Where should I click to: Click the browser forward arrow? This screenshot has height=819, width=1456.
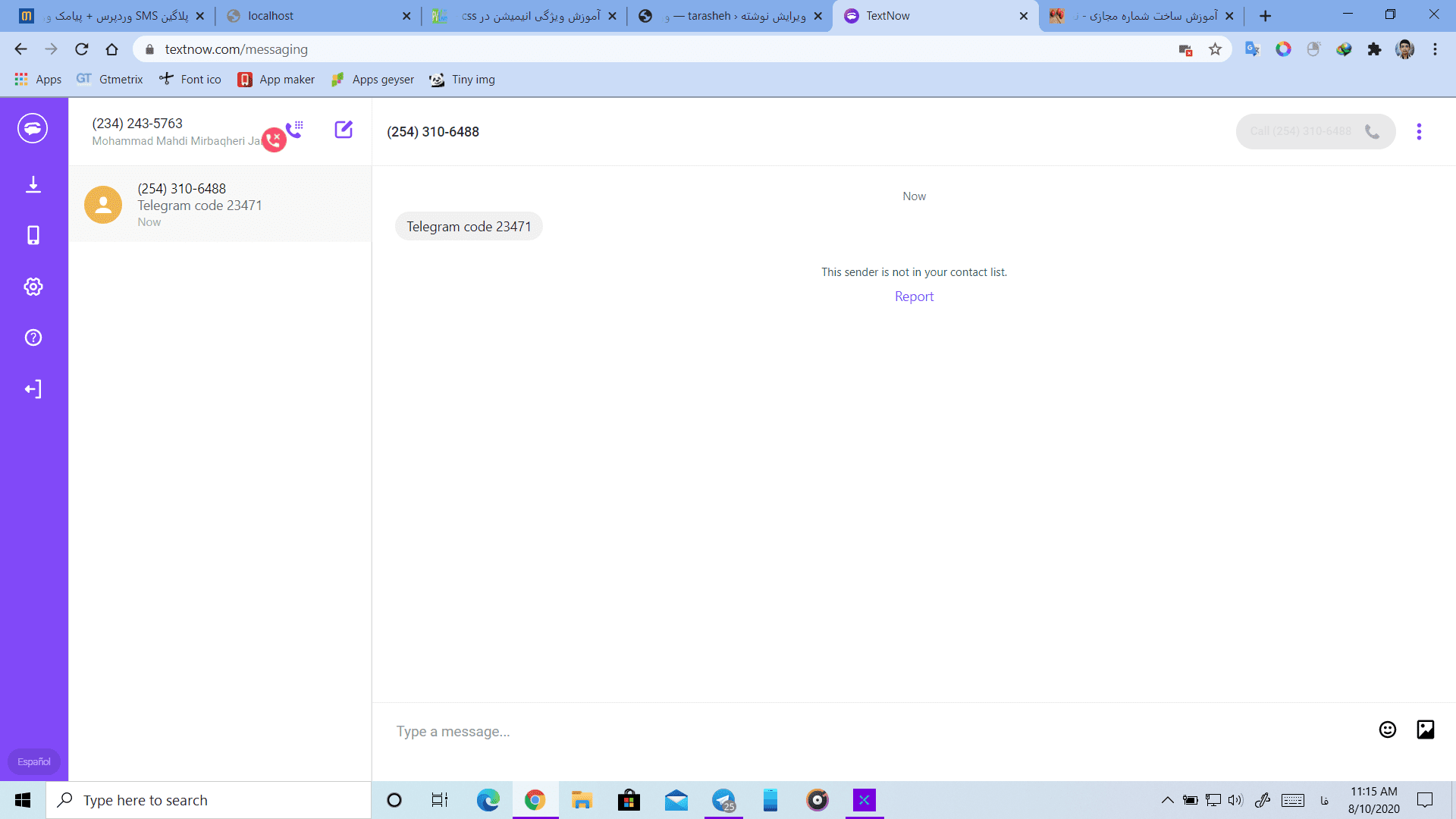tap(51, 49)
